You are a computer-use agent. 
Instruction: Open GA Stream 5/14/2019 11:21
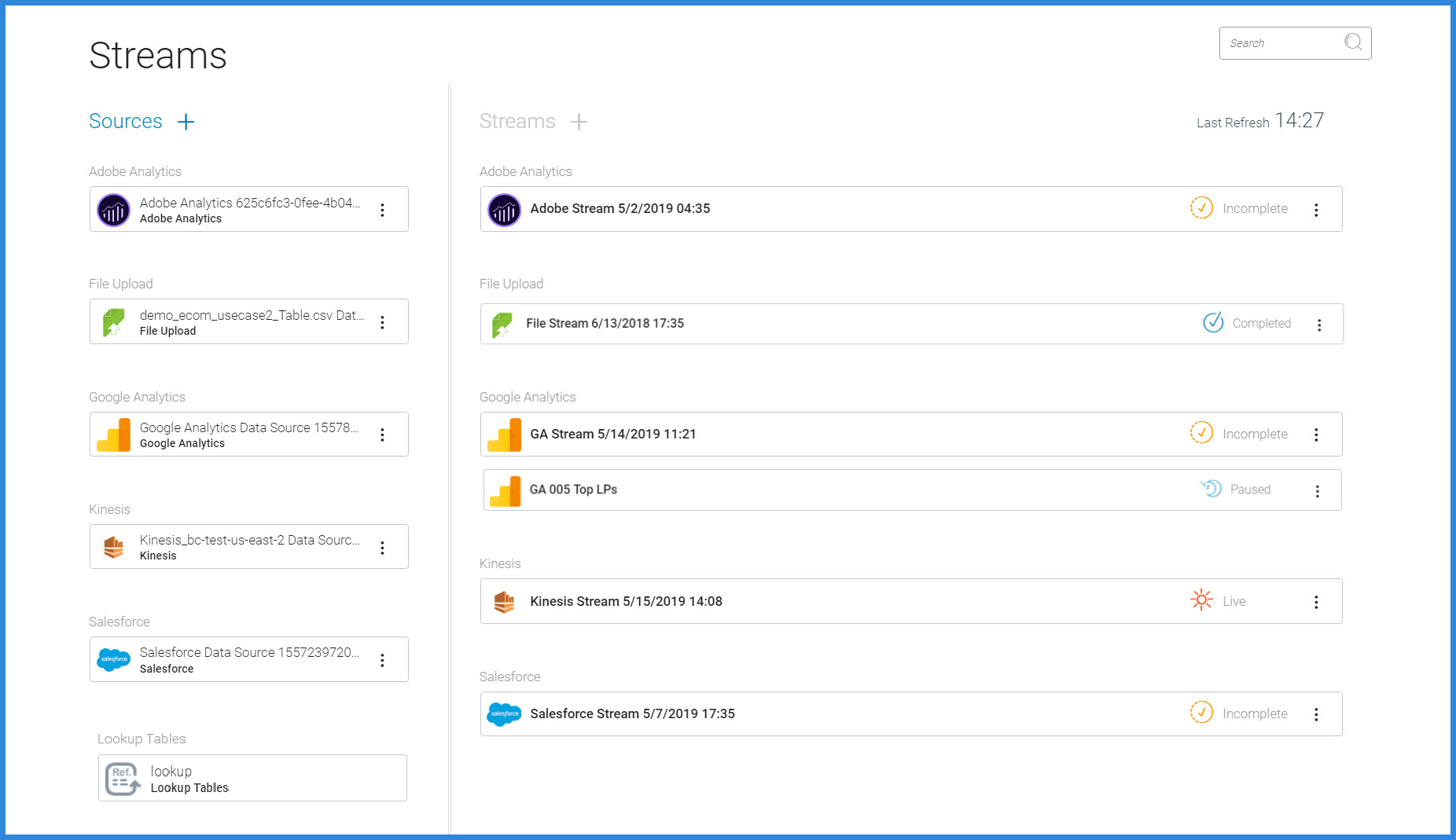pyautogui.click(x=911, y=434)
